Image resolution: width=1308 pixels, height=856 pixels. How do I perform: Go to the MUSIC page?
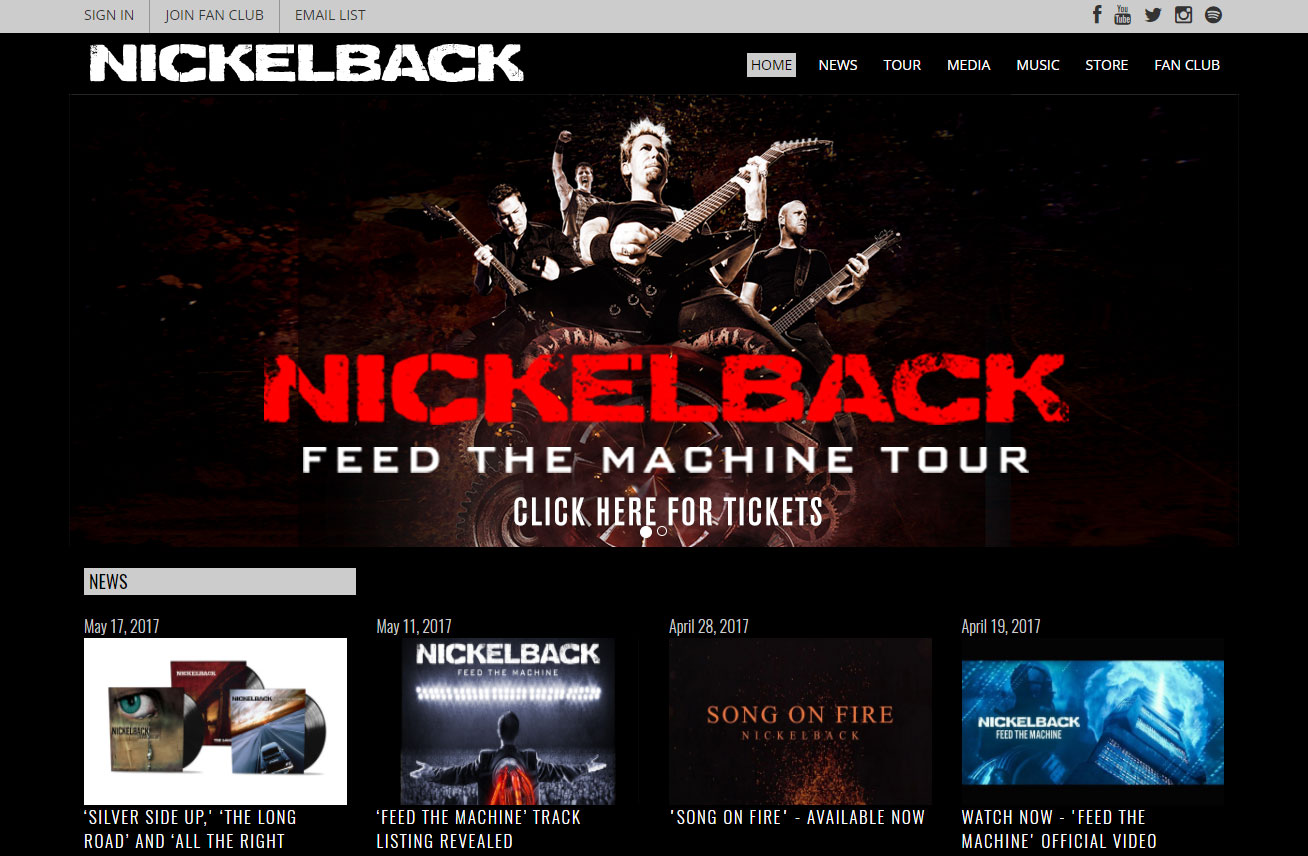(1038, 65)
